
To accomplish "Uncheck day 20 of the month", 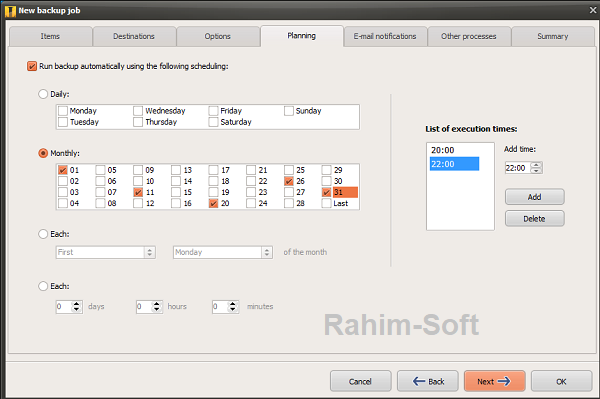I will click(x=213, y=203).
